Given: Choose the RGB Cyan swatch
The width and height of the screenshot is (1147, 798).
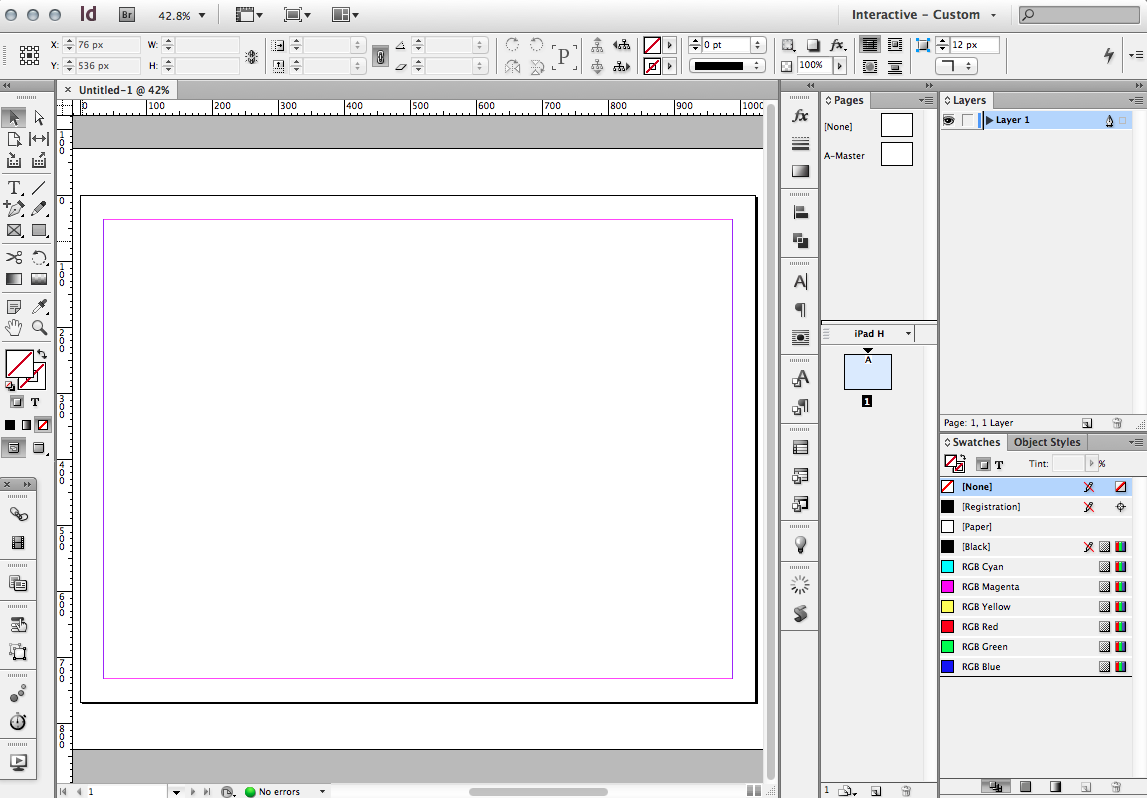Looking at the screenshot, I should 1034,567.
